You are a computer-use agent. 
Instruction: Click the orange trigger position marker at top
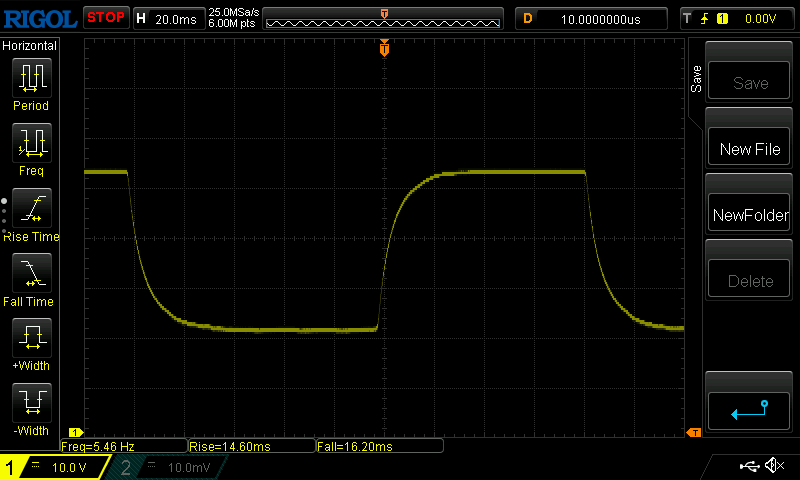tap(384, 48)
